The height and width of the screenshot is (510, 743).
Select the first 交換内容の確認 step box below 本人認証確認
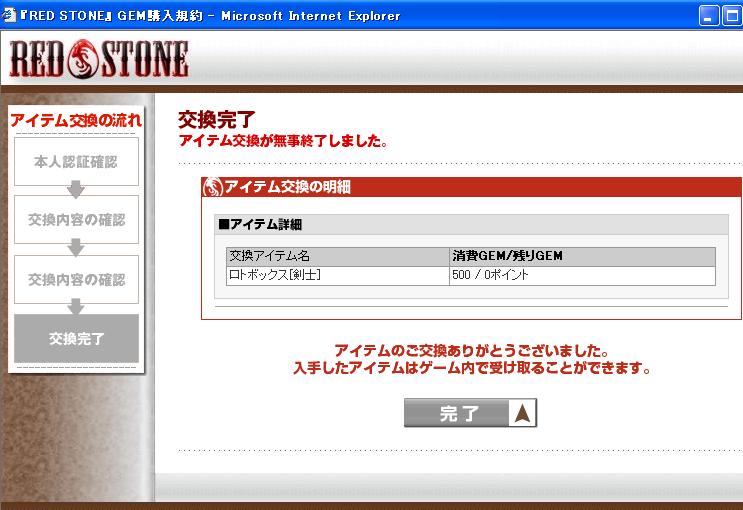76,219
